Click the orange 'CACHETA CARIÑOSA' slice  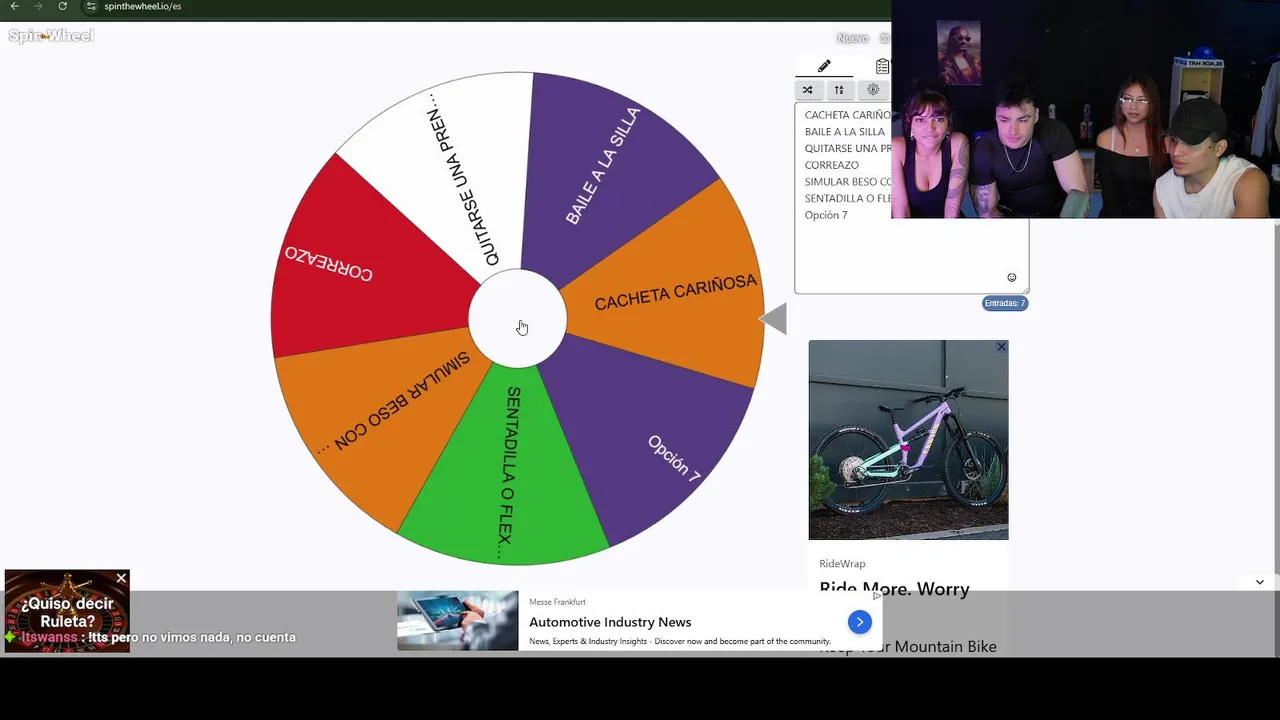[675, 291]
